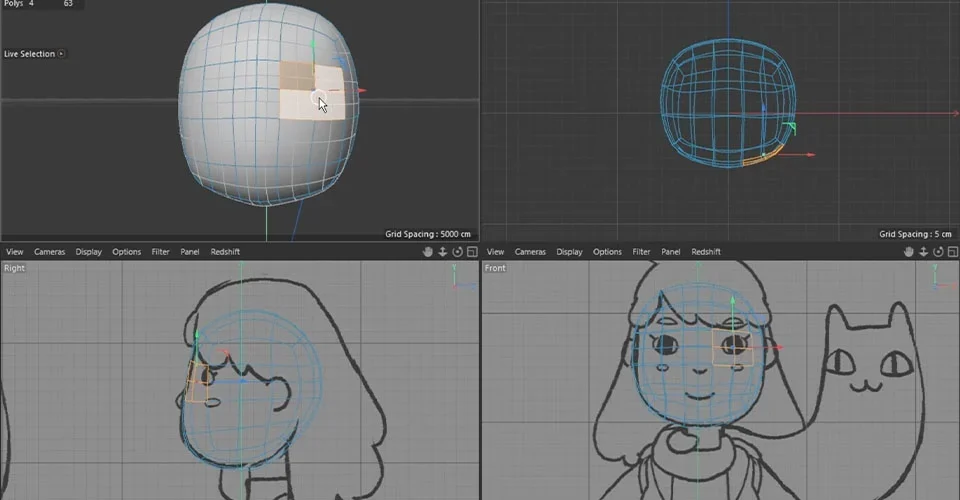
Task: Open the View menu in Right viewport
Action: (15, 252)
